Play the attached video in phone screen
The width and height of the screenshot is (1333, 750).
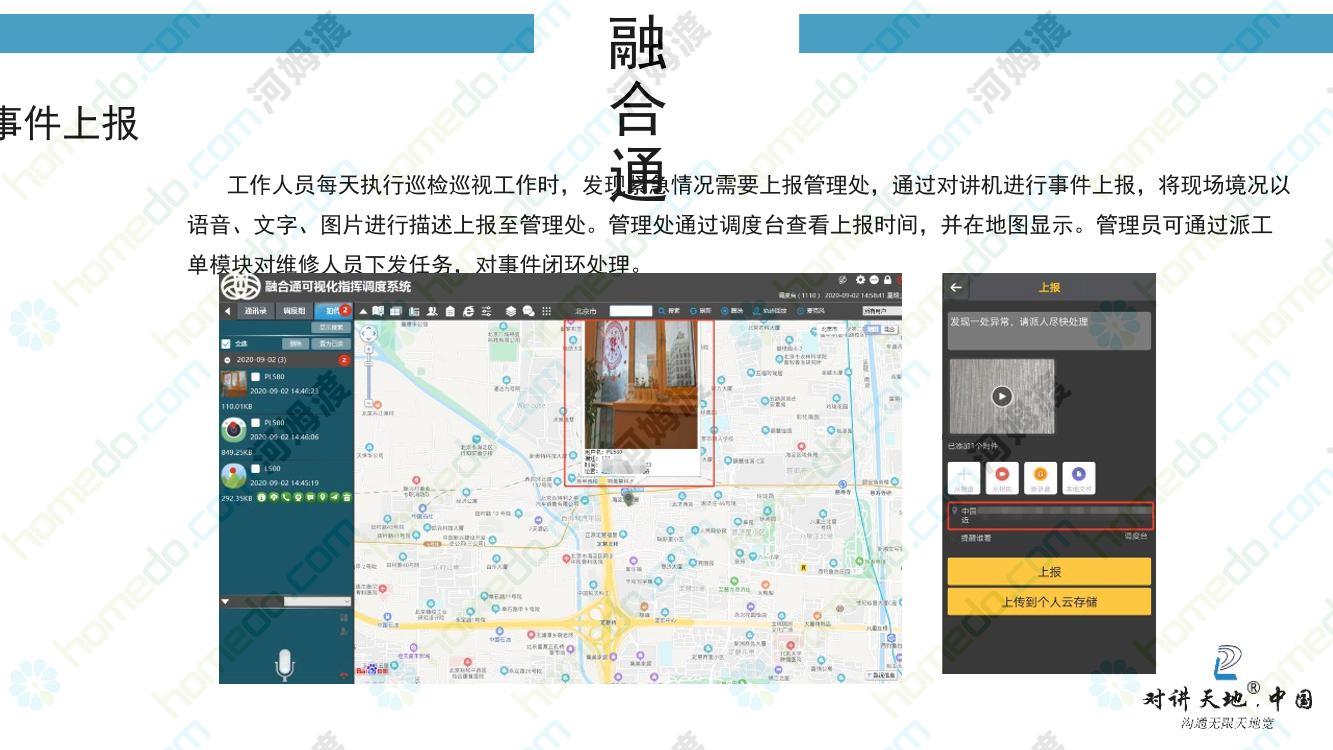[x=1002, y=396]
